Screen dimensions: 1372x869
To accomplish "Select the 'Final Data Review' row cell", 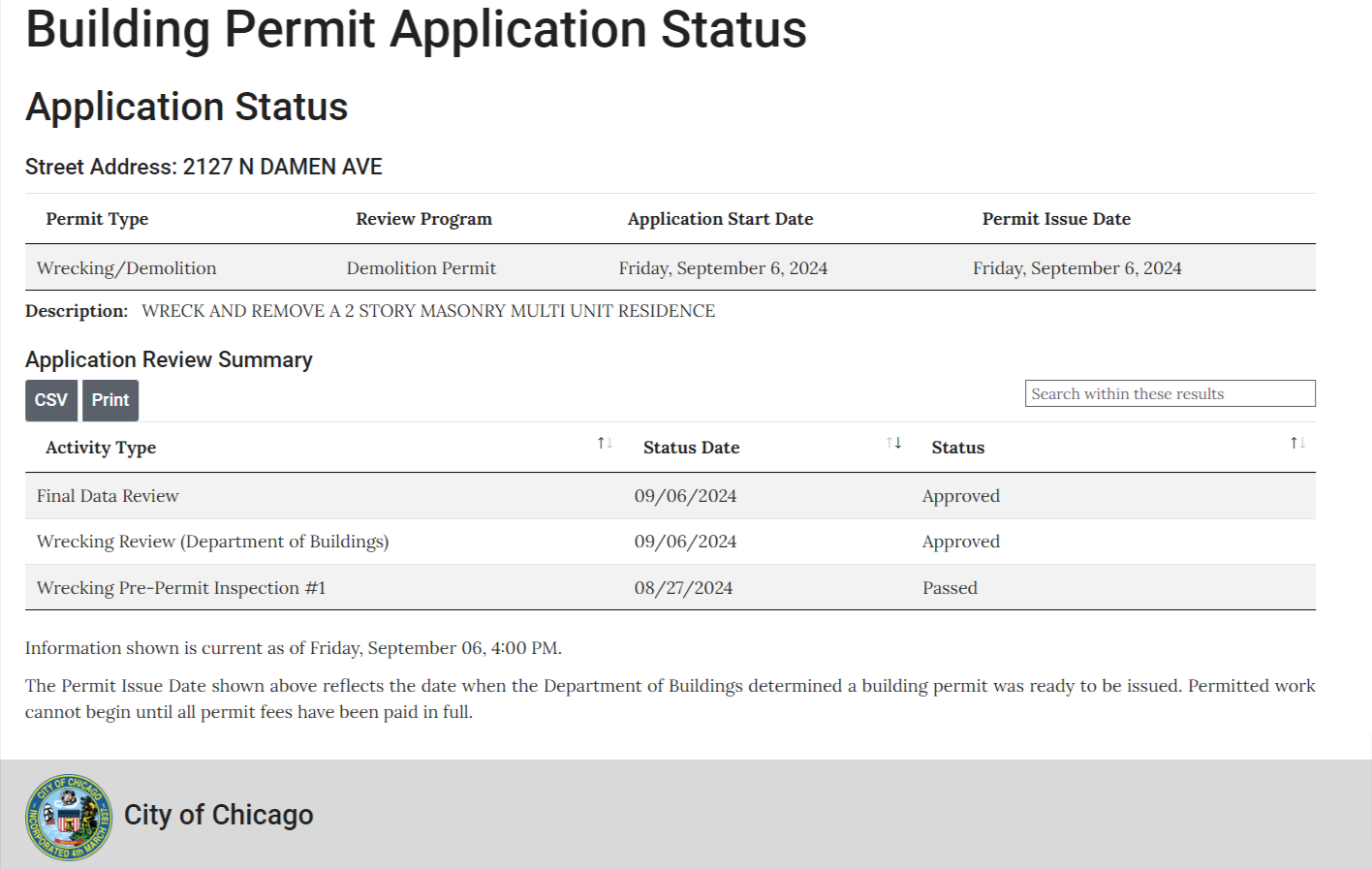I will click(108, 496).
